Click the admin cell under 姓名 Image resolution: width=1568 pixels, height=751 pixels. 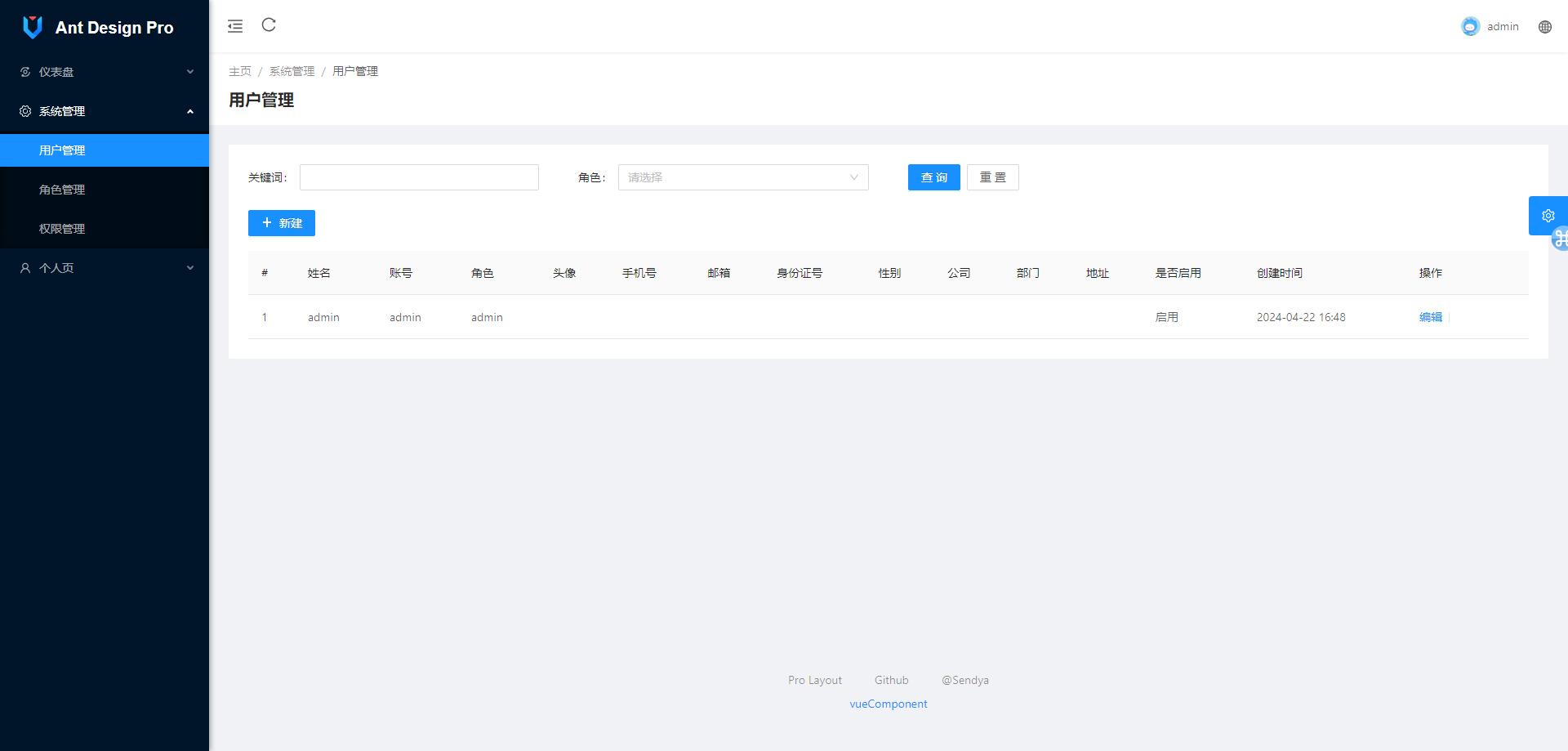click(323, 317)
